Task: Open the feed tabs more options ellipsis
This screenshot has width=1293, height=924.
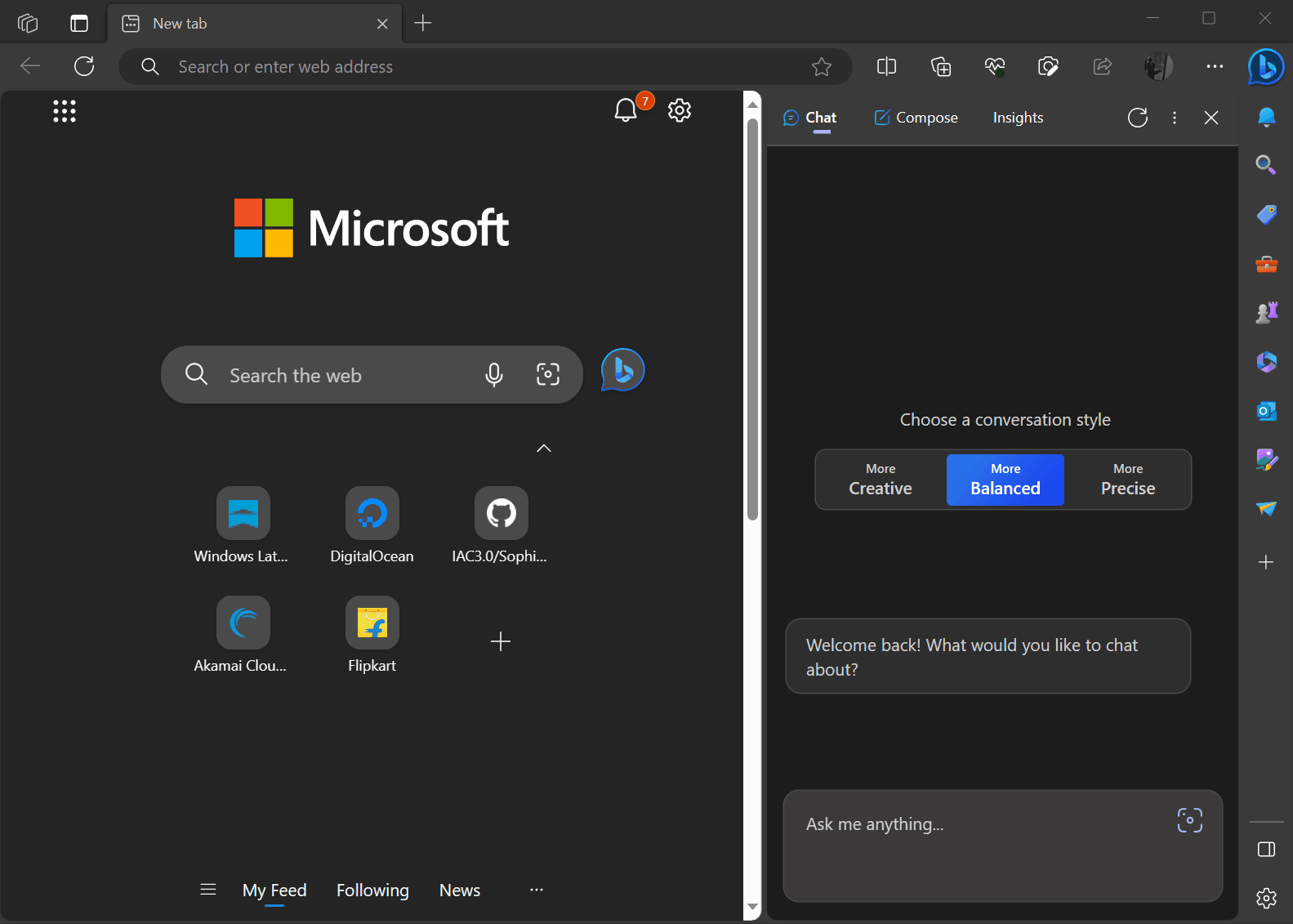Action: pyautogui.click(x=536, y=890)
